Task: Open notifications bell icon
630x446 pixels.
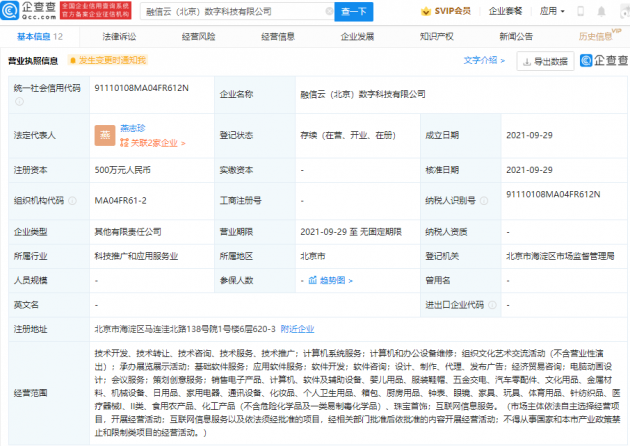Action: click(601, 12)
